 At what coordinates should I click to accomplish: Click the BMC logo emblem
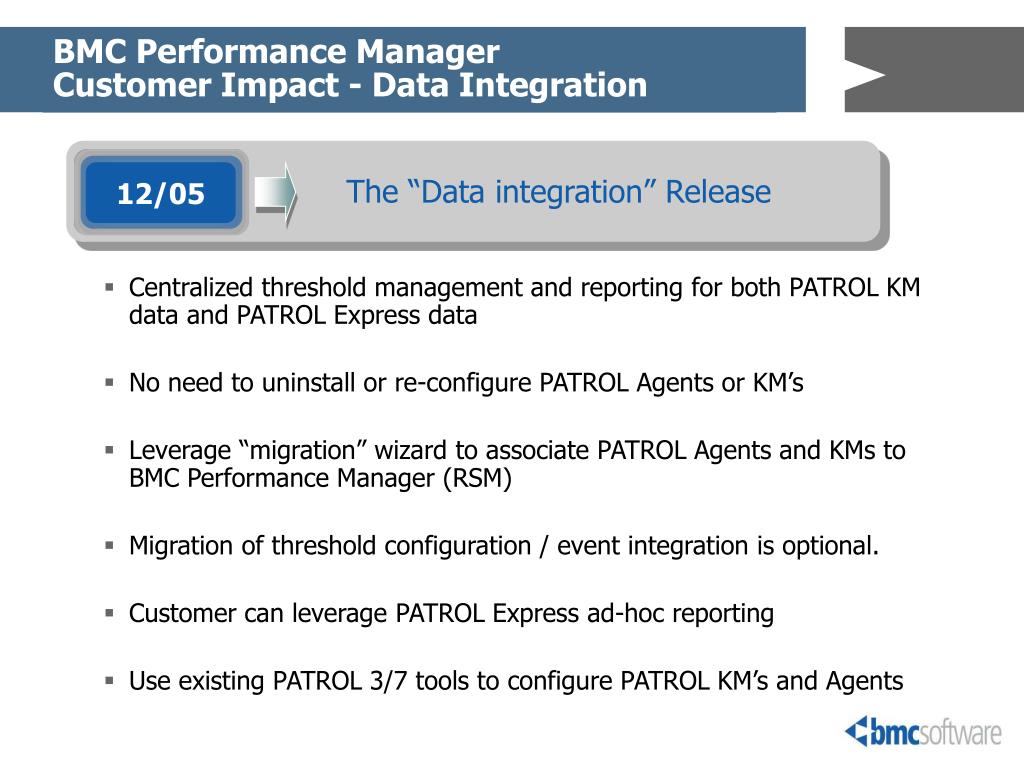pyautogui.click(x=857, y=732)
